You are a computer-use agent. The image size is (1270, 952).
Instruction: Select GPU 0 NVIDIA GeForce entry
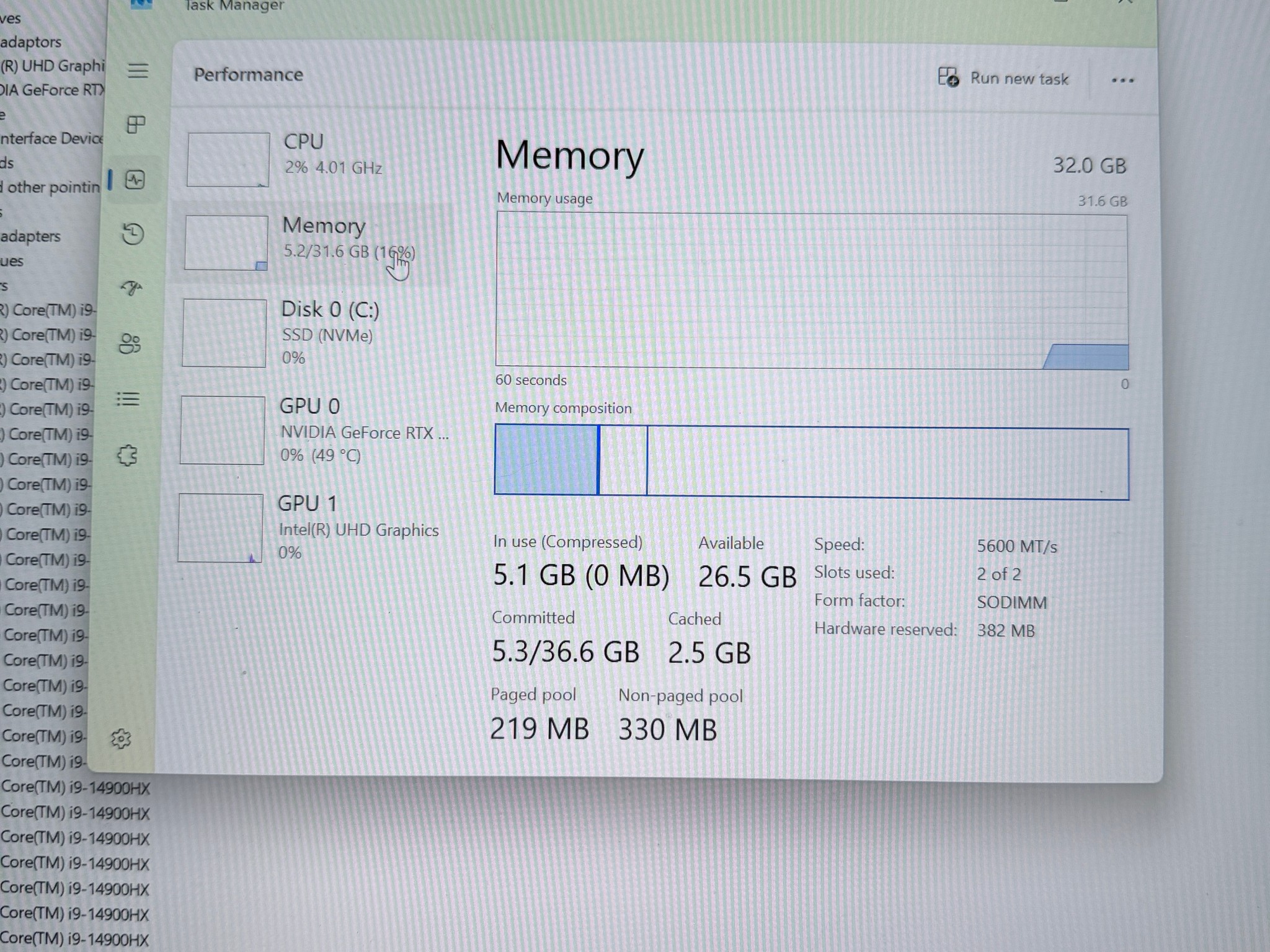pyautogui.click(x=313, y=431)
